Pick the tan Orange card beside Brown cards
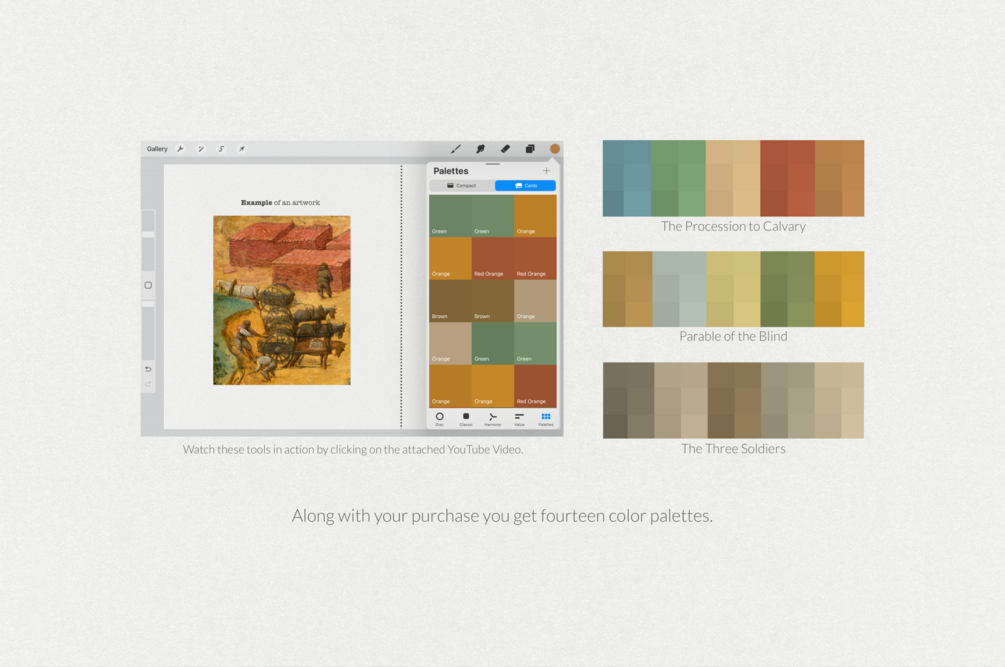The height and width of the screenshot is (667, 1005). (535, 301)
